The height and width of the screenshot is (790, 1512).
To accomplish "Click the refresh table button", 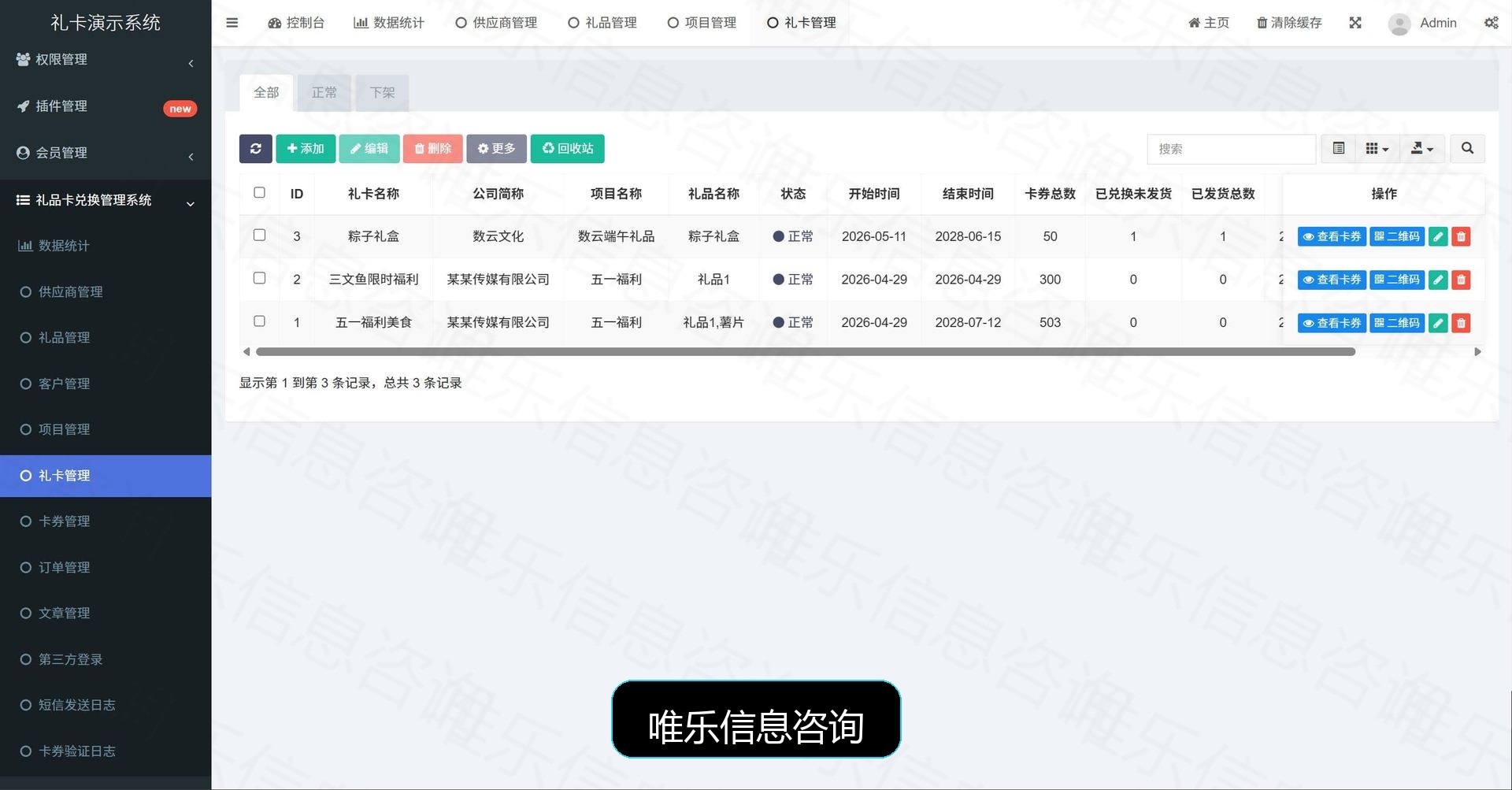I will [x=256, y=149].
